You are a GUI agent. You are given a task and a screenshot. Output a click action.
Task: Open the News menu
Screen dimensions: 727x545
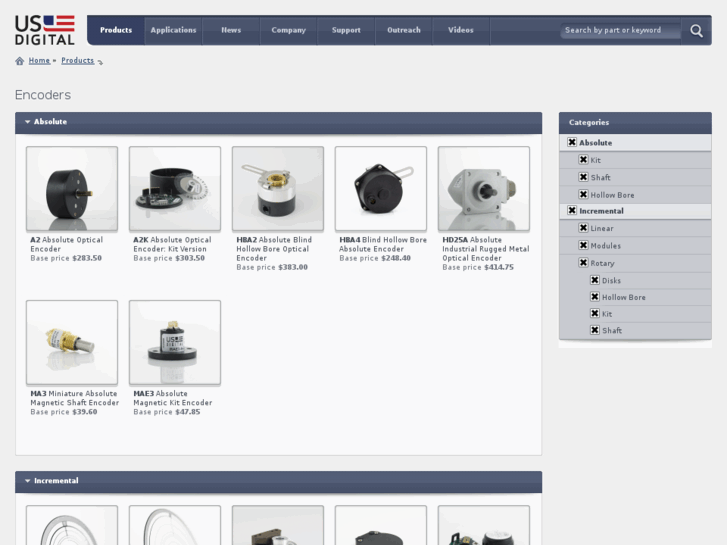click(231, 30)
